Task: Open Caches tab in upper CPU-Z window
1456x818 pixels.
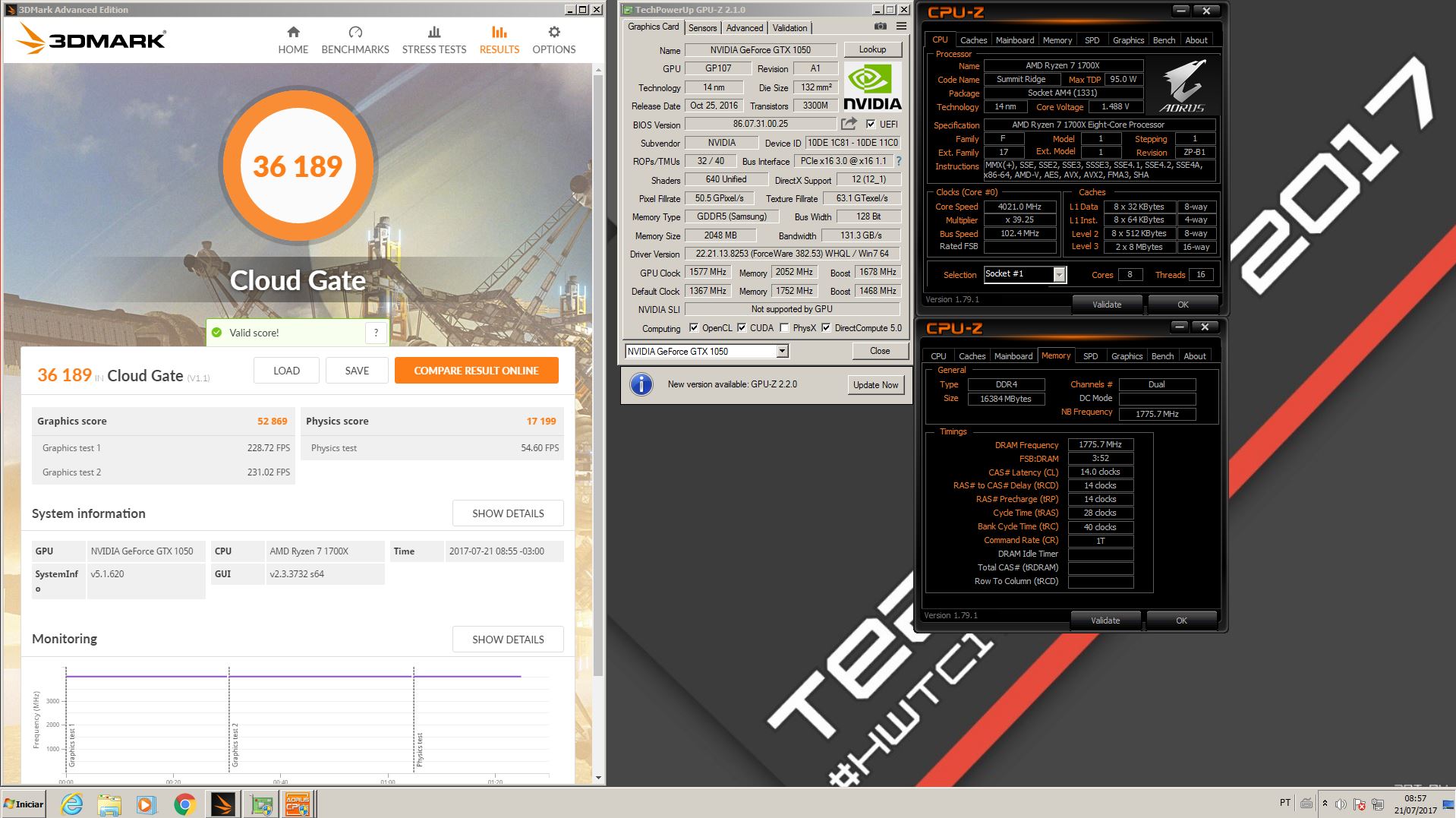Action: click(973, 40)
